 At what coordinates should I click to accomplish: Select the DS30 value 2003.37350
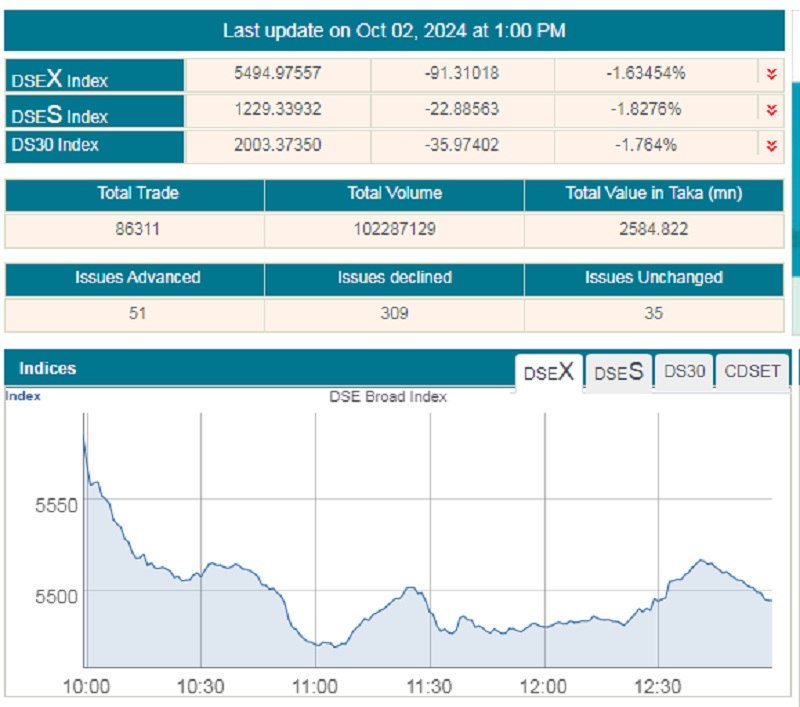click(278, 145)
